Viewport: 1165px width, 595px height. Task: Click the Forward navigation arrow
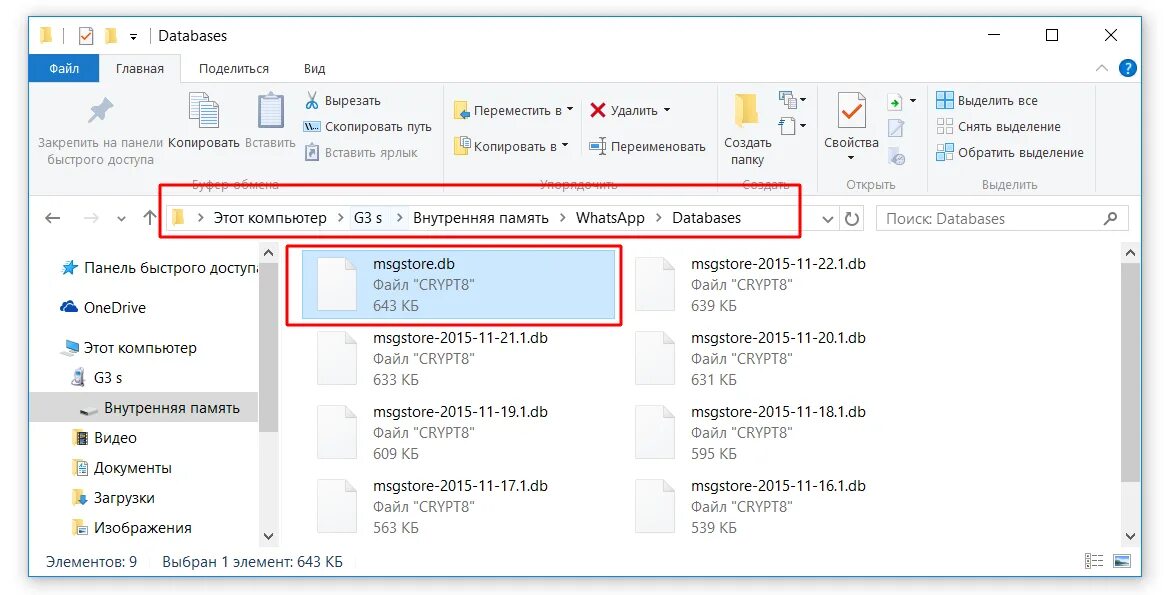point(91,218)
